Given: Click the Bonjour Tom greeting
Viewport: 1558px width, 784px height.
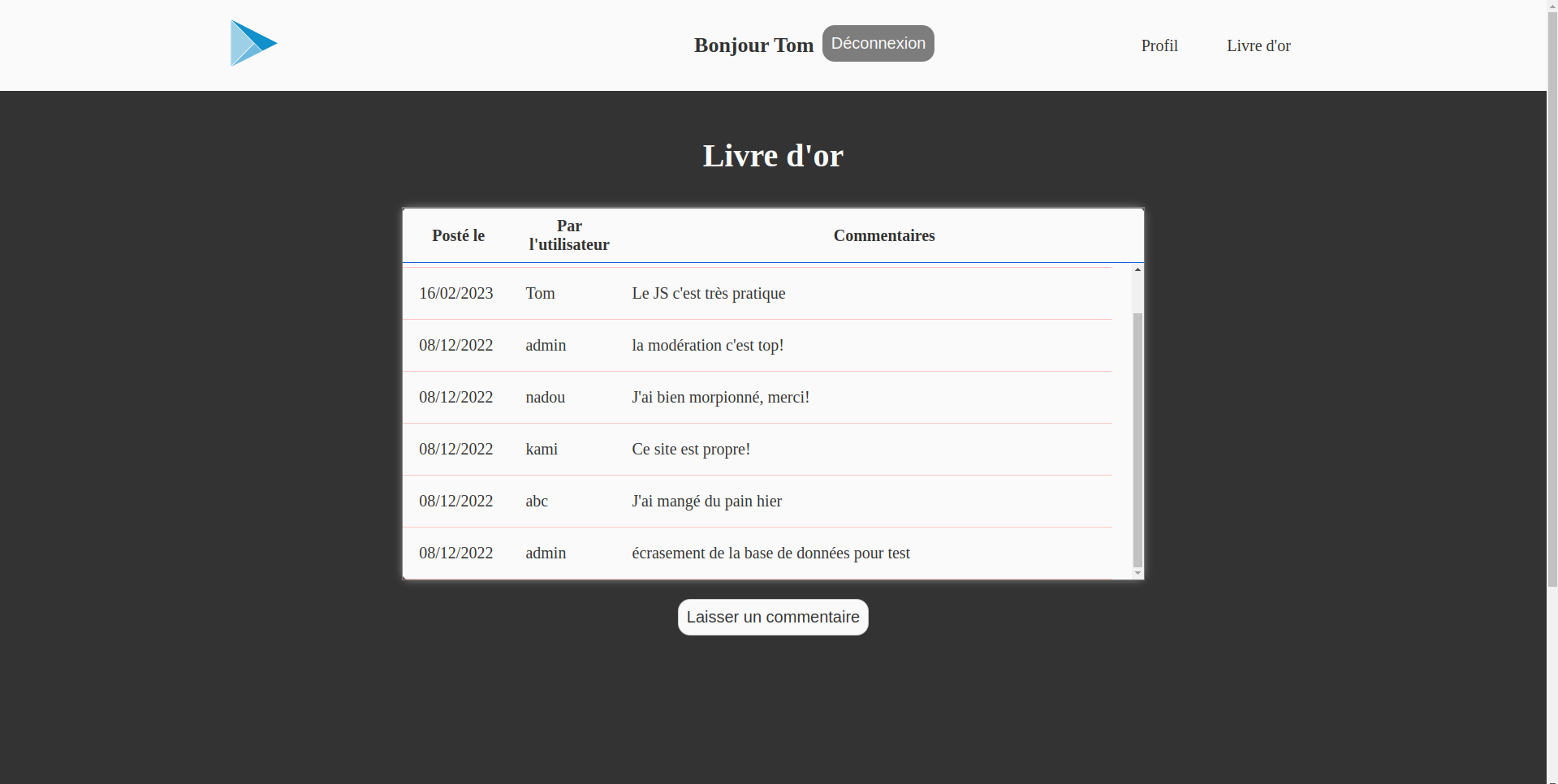Looking at the screenshot, I should click(753, 45).
